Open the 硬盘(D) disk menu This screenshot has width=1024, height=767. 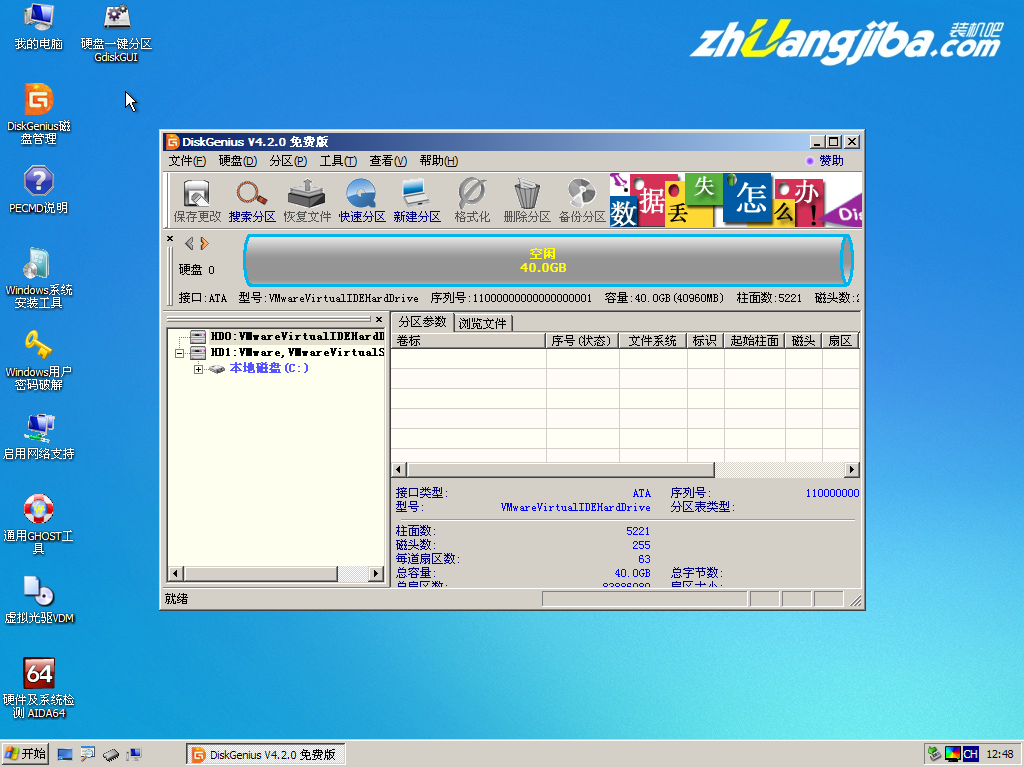237,161
